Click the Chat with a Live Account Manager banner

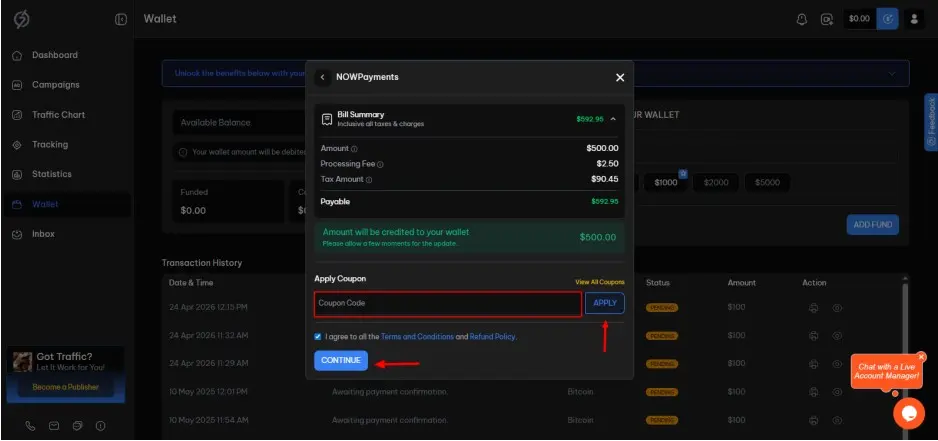point(887,371)
